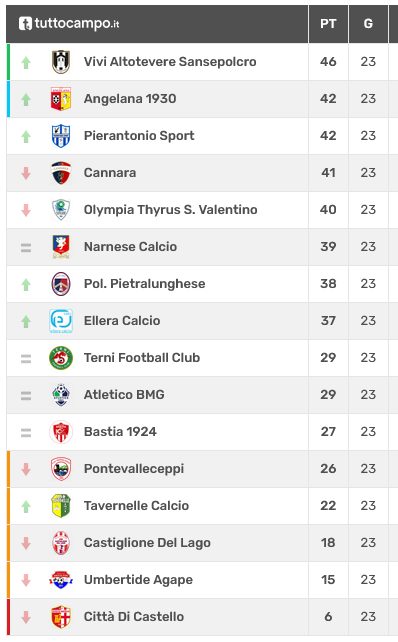Open the Castiglione Del Lago team link
Image resolution: width=398 pixels, height=642 pixels.
[x=147, y=543]
